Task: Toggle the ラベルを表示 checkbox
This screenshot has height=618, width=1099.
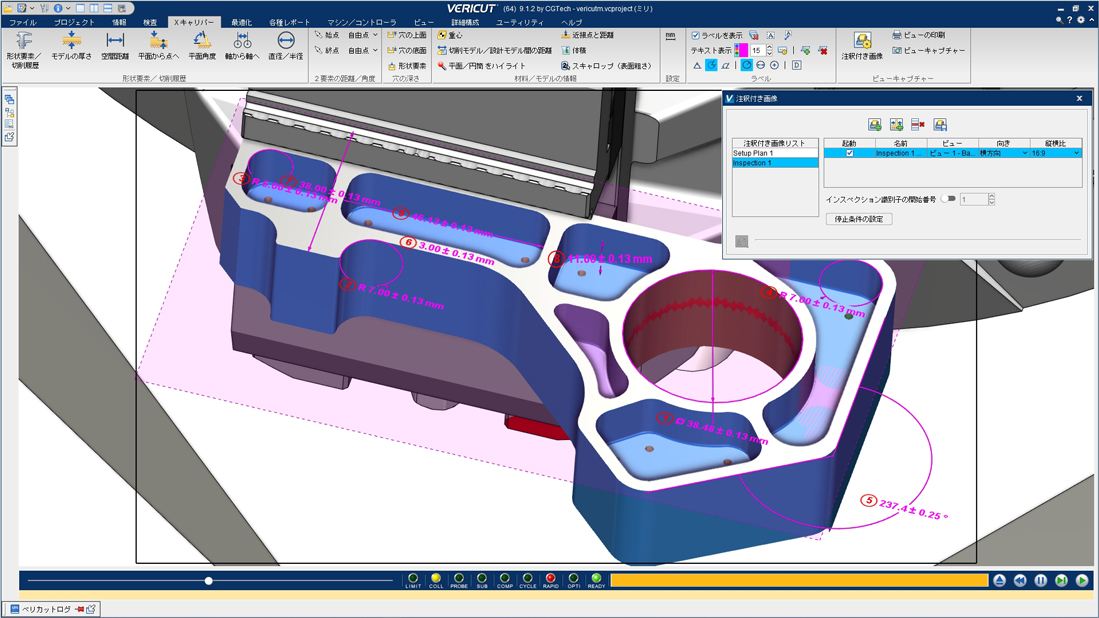Action: click(x=695, y=35)
